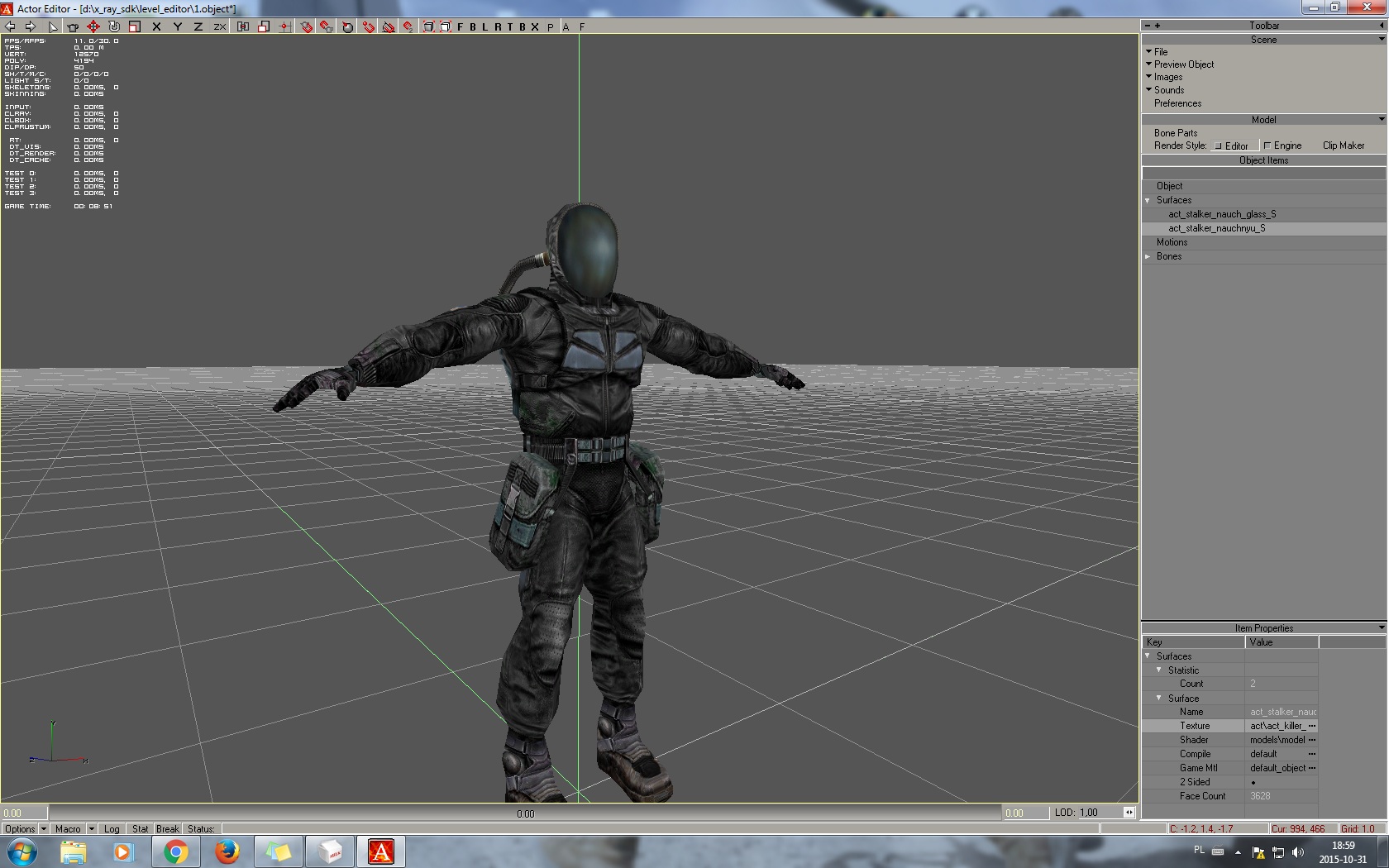Open Google Chrome from the taskbar
The width and height of the screenshot is (1389, 868).
[x=175, y=851]
